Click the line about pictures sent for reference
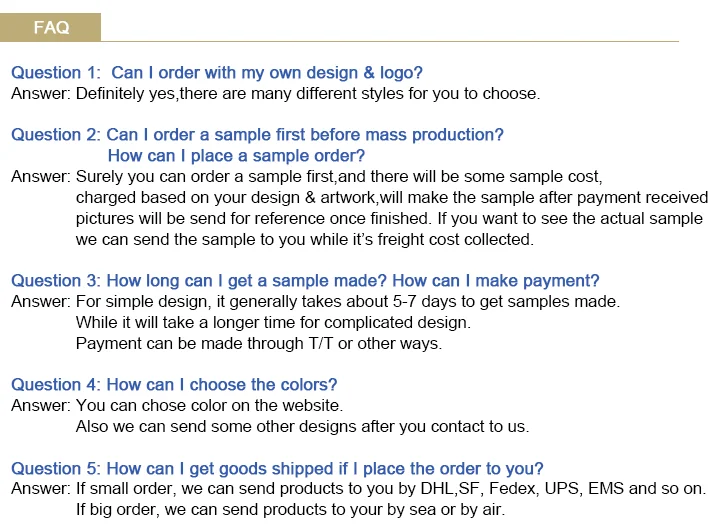Viewport: 723px width, 531px height. pyautogui.click(x=389, y=219)
